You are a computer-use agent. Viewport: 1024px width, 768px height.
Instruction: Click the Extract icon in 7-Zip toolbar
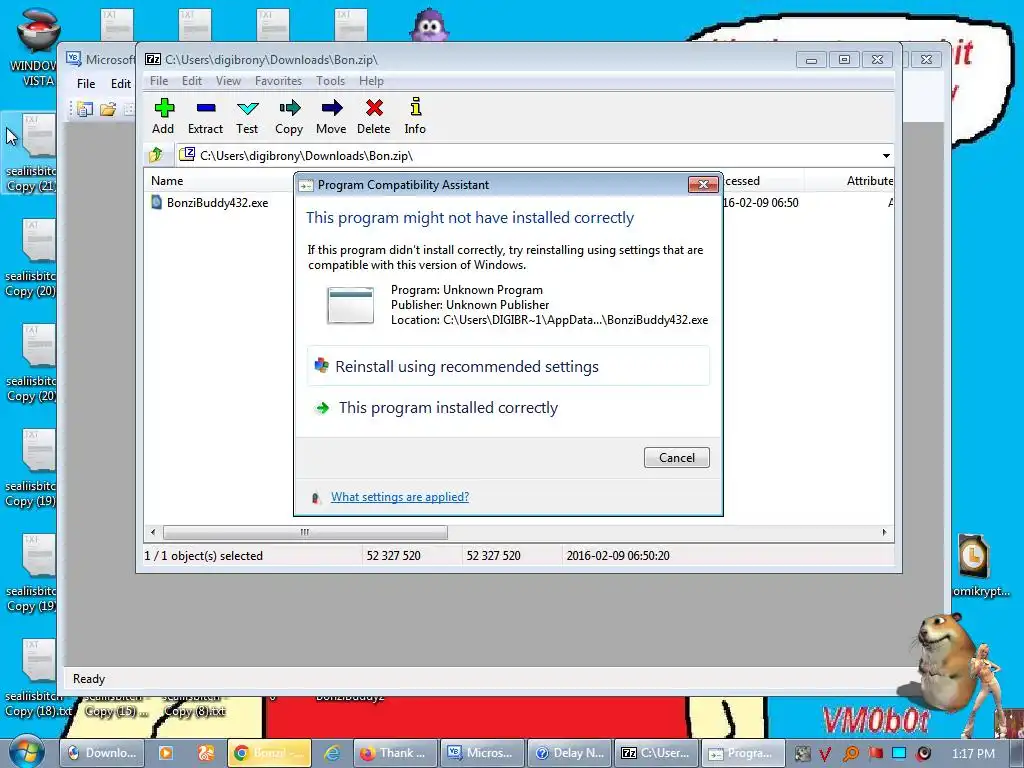coord(206,108)
